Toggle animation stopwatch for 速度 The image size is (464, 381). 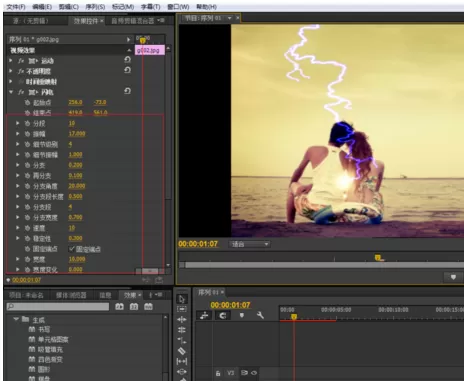tap(27, 228)
